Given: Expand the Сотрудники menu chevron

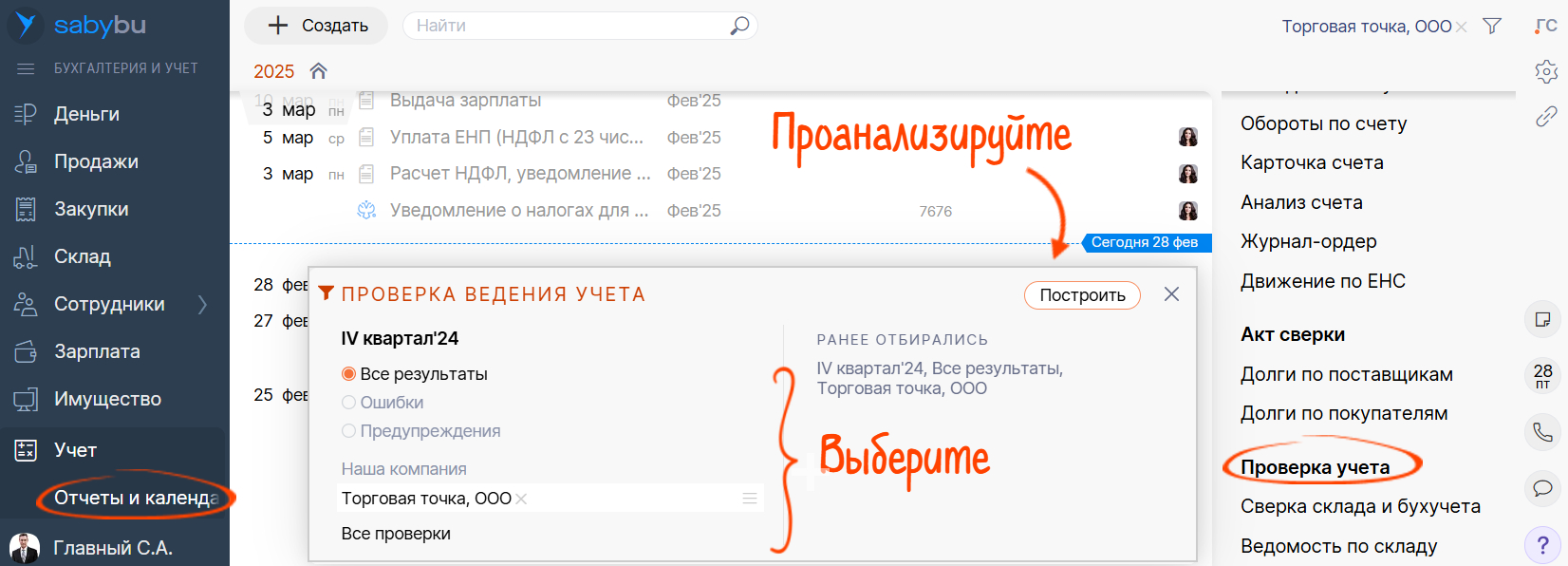Looking at the screenshot, I should coord(202,304).
